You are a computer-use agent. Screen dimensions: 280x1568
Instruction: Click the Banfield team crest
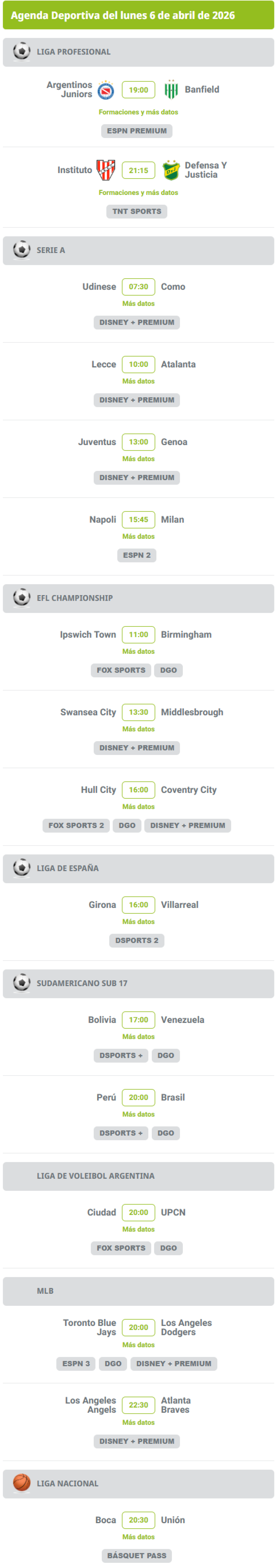[x=171, y=89]
